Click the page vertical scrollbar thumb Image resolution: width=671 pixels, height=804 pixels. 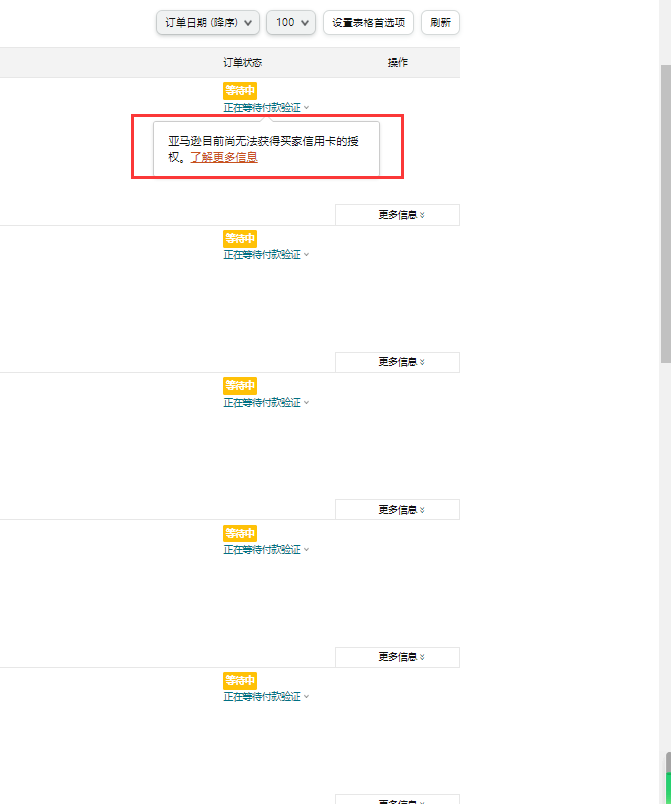coord(665,214)
